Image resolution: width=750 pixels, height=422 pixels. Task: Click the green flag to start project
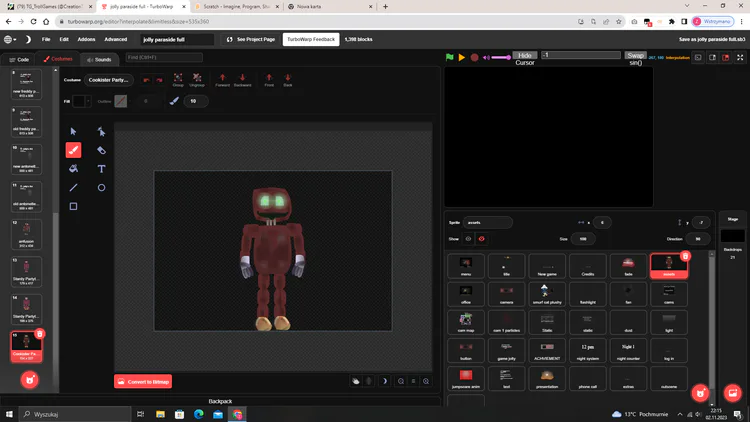(449, 57)
